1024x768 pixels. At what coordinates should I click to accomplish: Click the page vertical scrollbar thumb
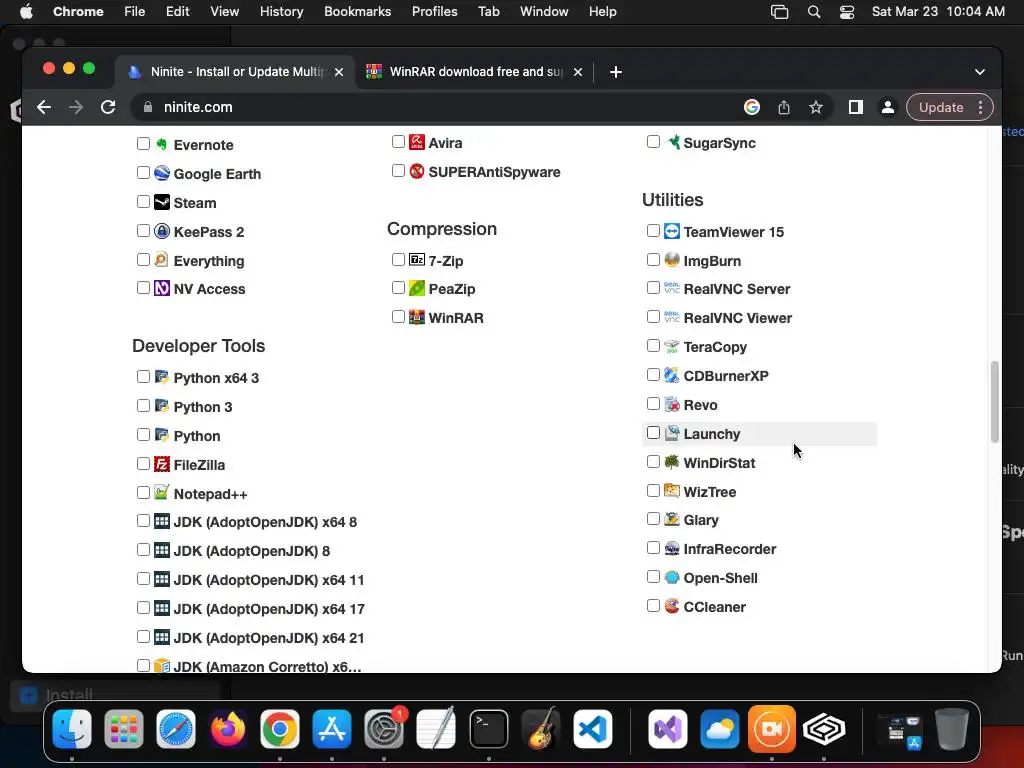(995, 401)
